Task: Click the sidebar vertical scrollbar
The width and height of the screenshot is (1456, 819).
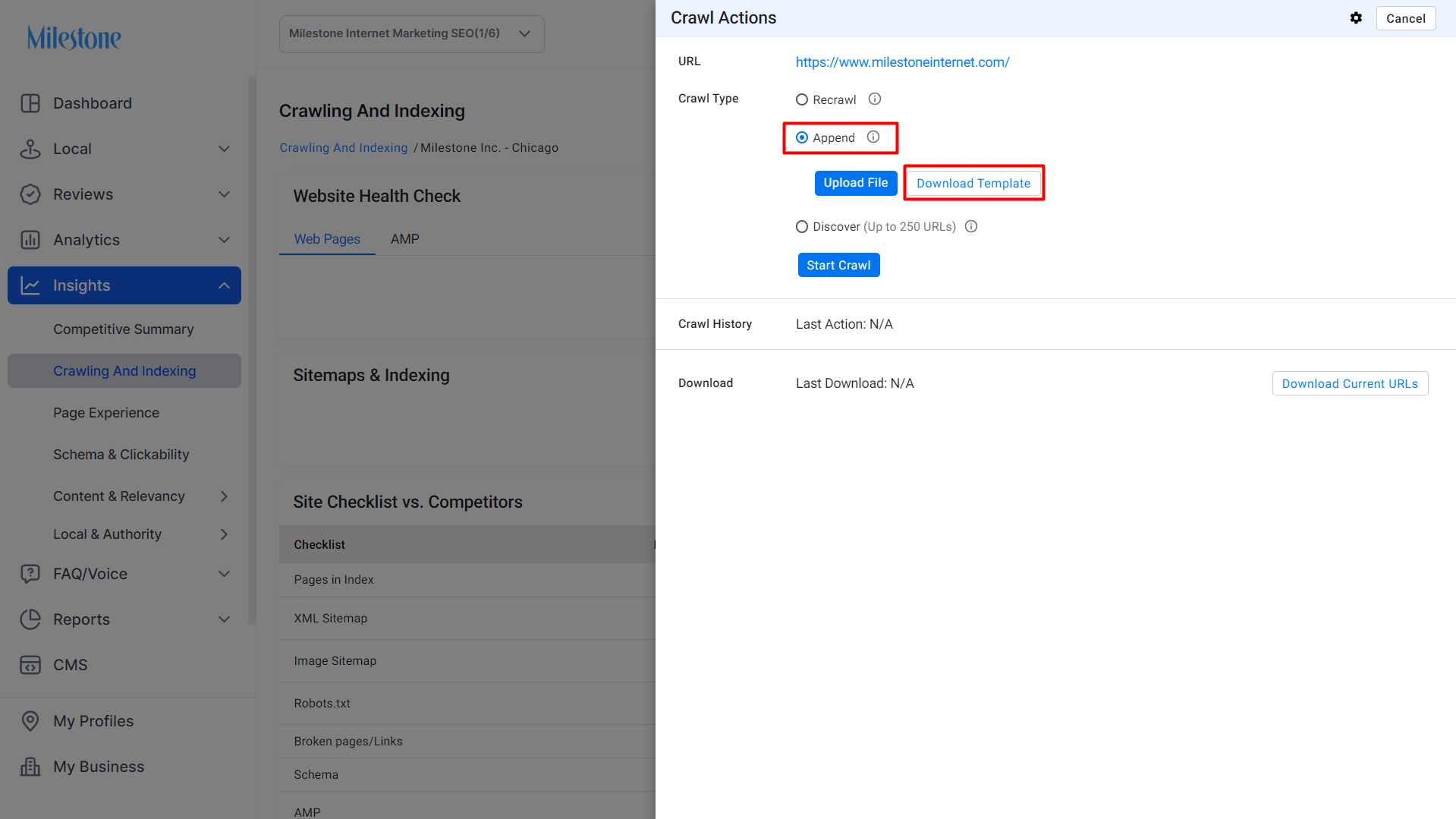Action: pos(252,349)
